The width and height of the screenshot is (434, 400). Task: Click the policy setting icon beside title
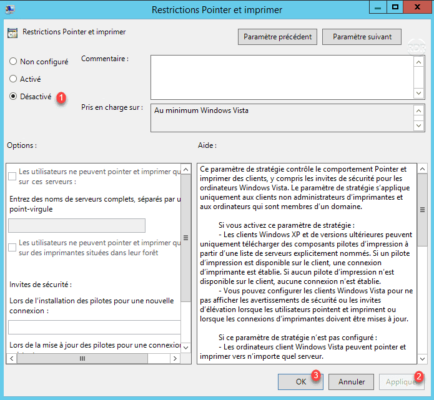12,33
